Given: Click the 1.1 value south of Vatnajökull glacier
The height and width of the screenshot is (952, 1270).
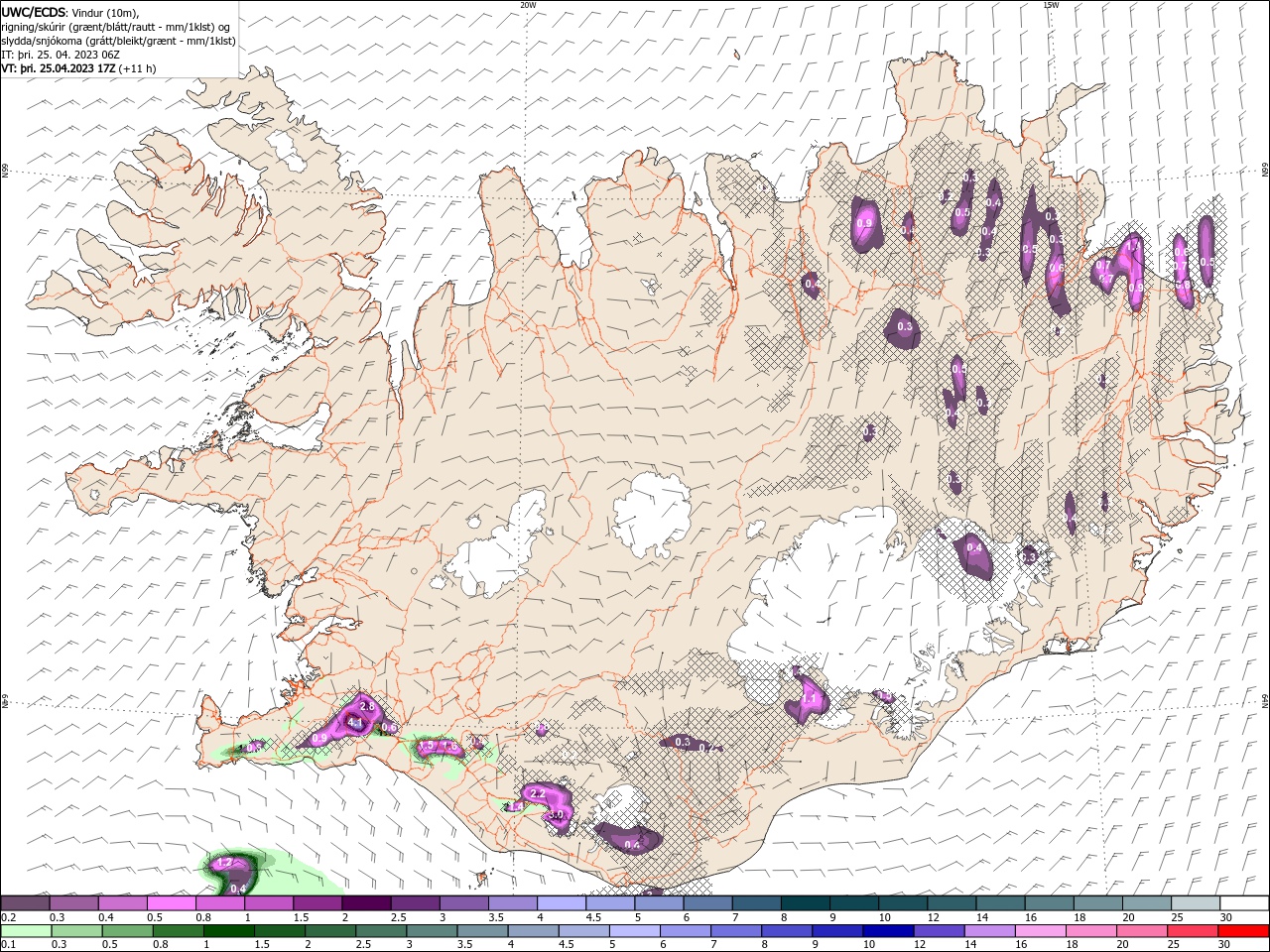Looking at the screenshot, I should click(x=809, y=699).
